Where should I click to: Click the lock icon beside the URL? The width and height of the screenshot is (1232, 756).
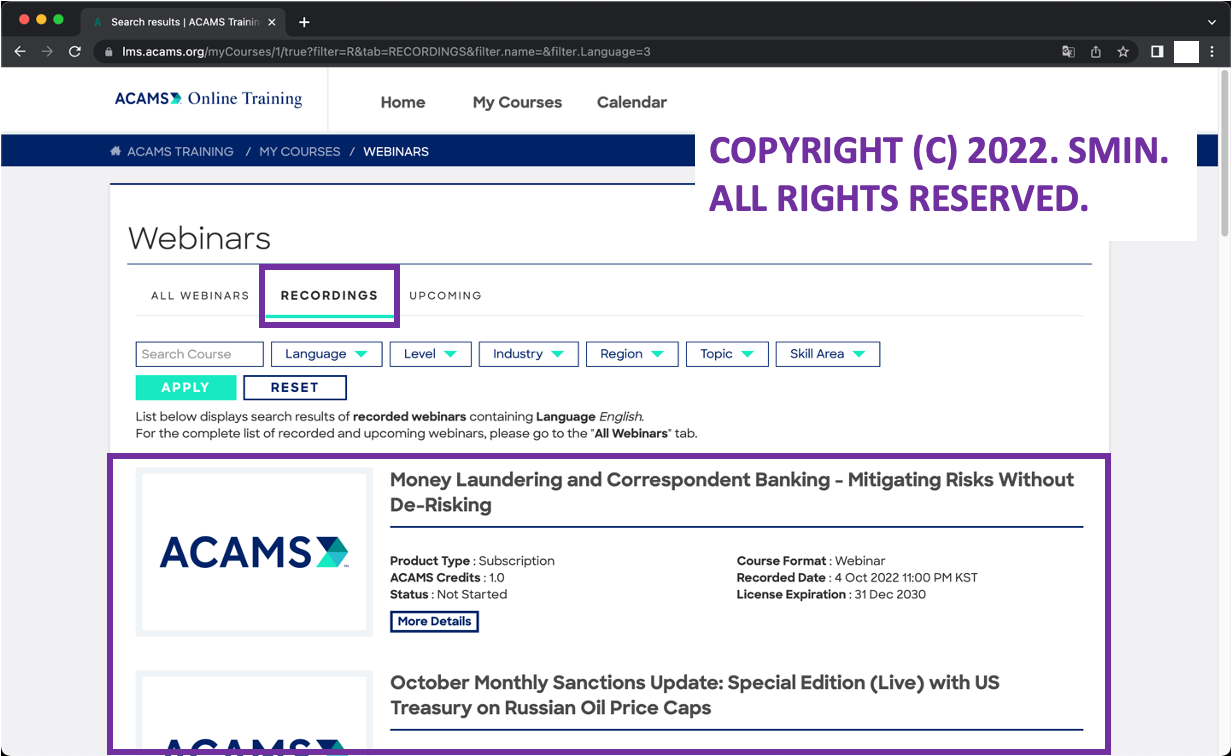109,52
